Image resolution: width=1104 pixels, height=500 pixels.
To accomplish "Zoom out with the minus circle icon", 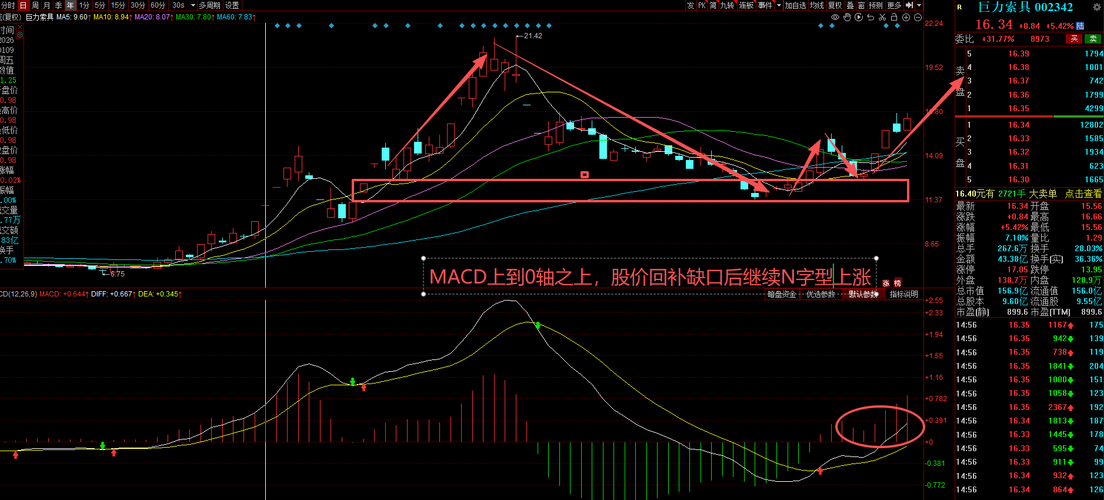I will pyautogui.click(x=918, y=17).
